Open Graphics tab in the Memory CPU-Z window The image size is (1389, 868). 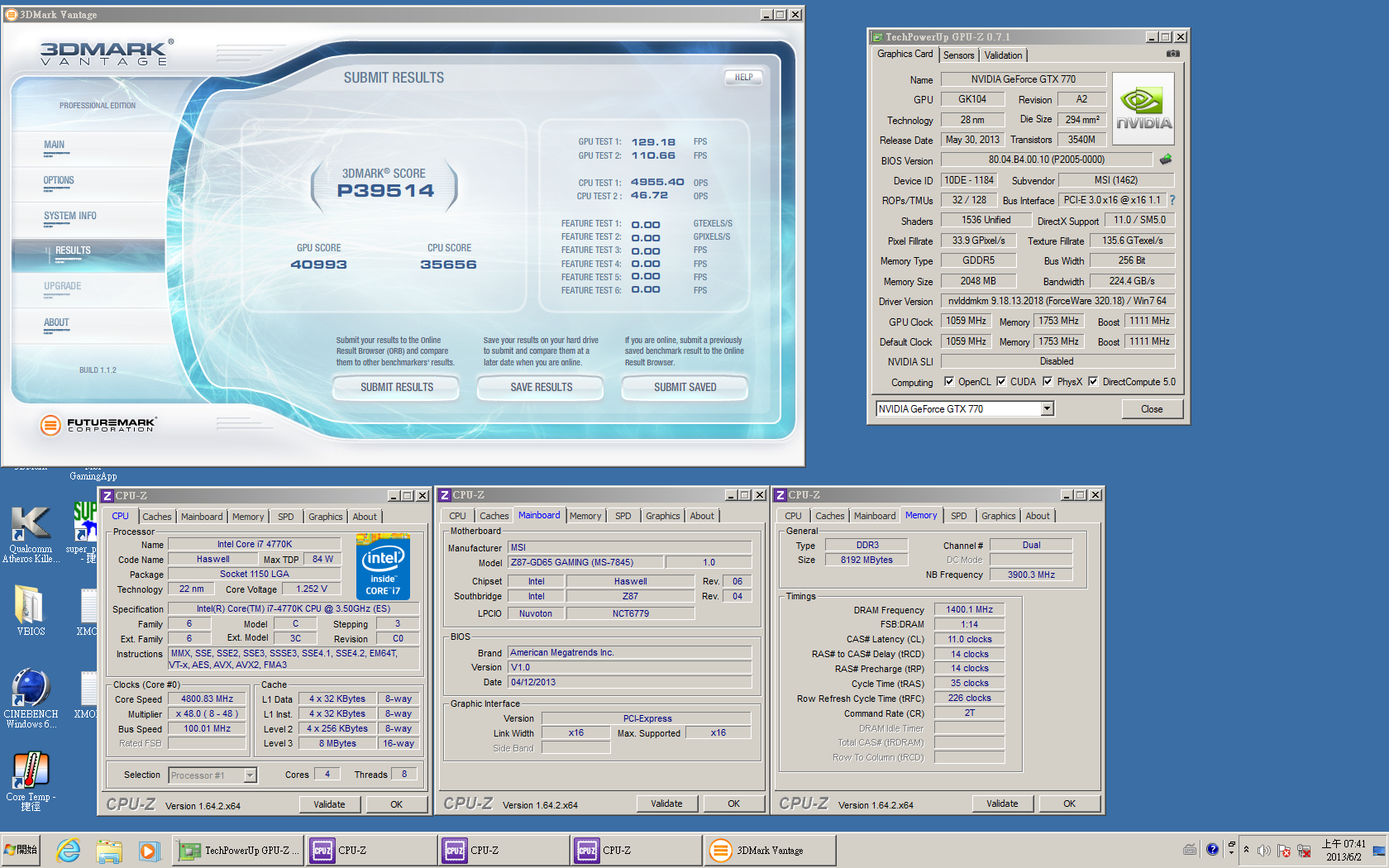[998, 516]
